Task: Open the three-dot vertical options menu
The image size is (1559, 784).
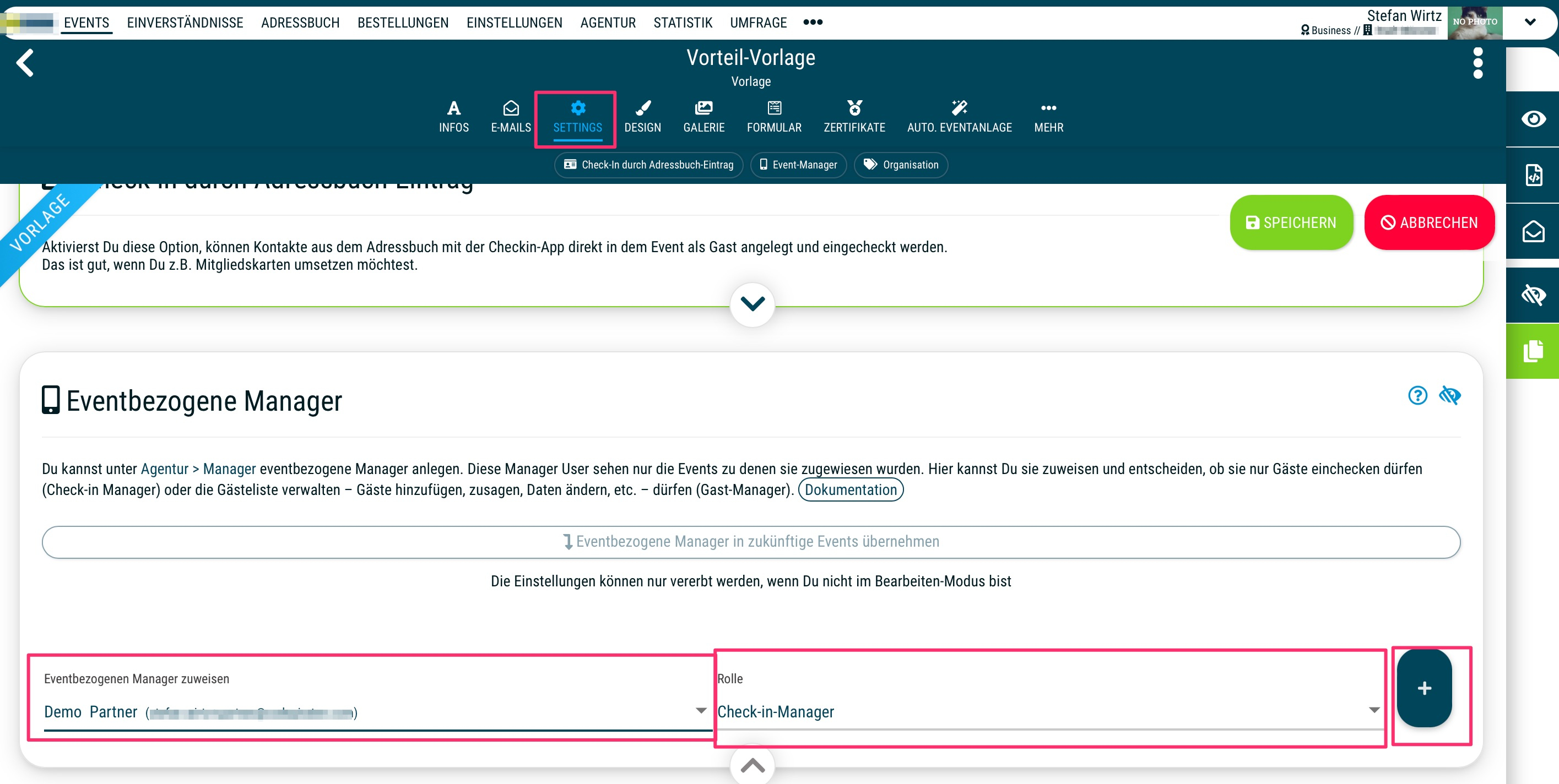Action: (1477, 63)
